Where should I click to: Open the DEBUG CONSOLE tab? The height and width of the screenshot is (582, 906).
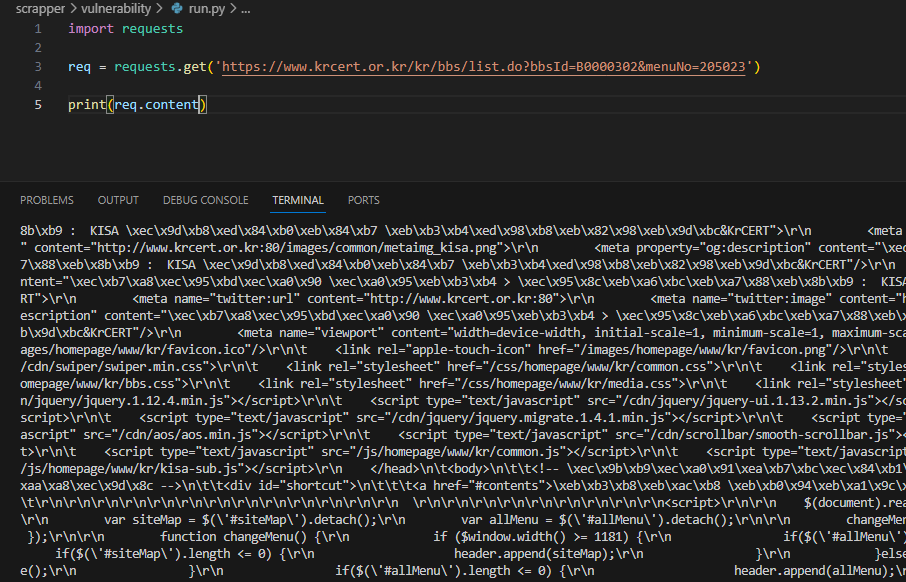pos(205,200)
